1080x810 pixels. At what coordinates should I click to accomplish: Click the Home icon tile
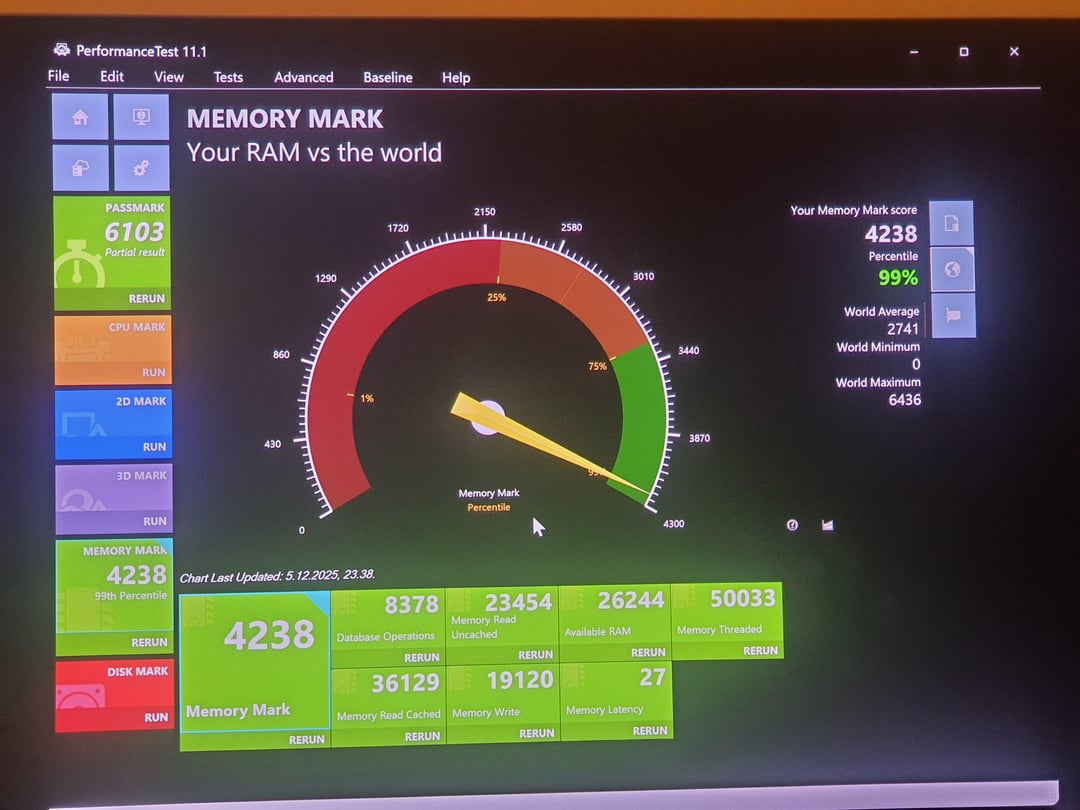tap(80, 118)
